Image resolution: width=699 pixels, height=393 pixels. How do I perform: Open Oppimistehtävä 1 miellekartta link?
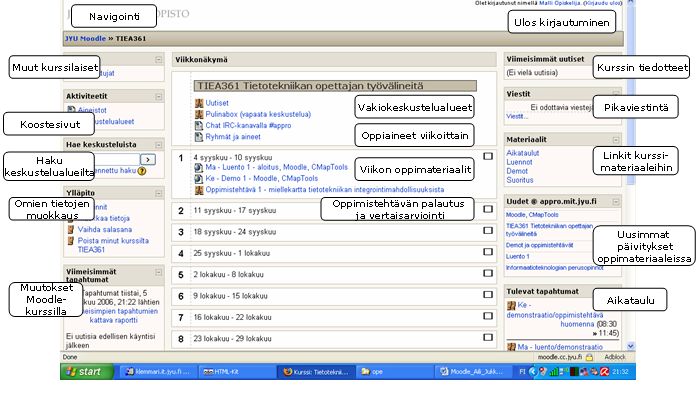point(325,190)
